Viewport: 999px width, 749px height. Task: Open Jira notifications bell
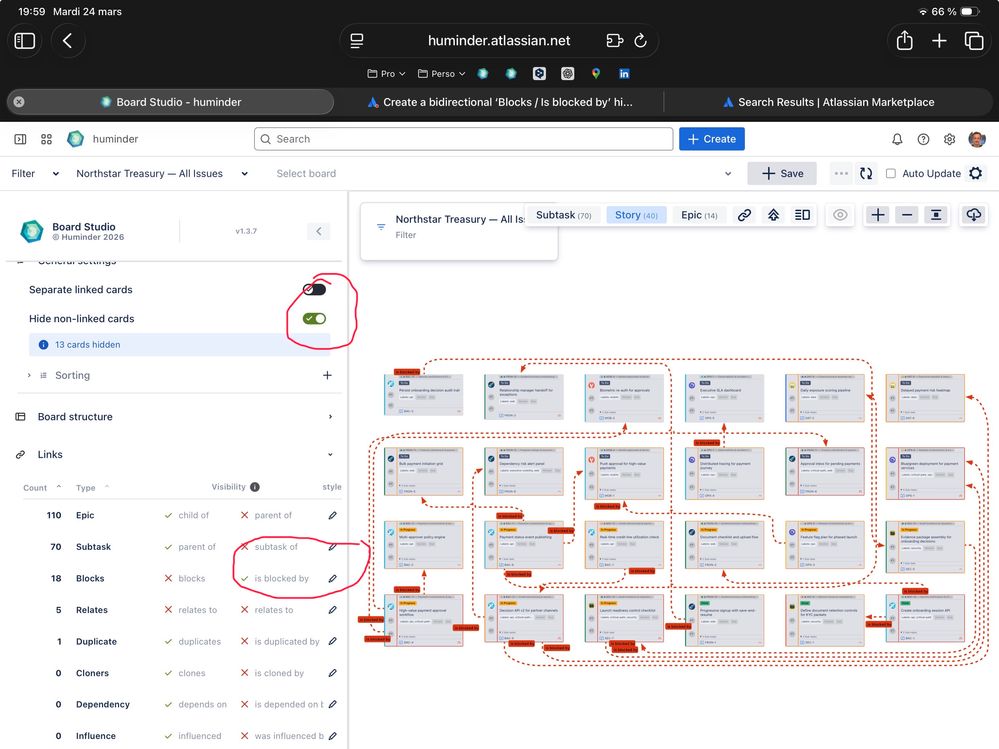click(897, 139)
